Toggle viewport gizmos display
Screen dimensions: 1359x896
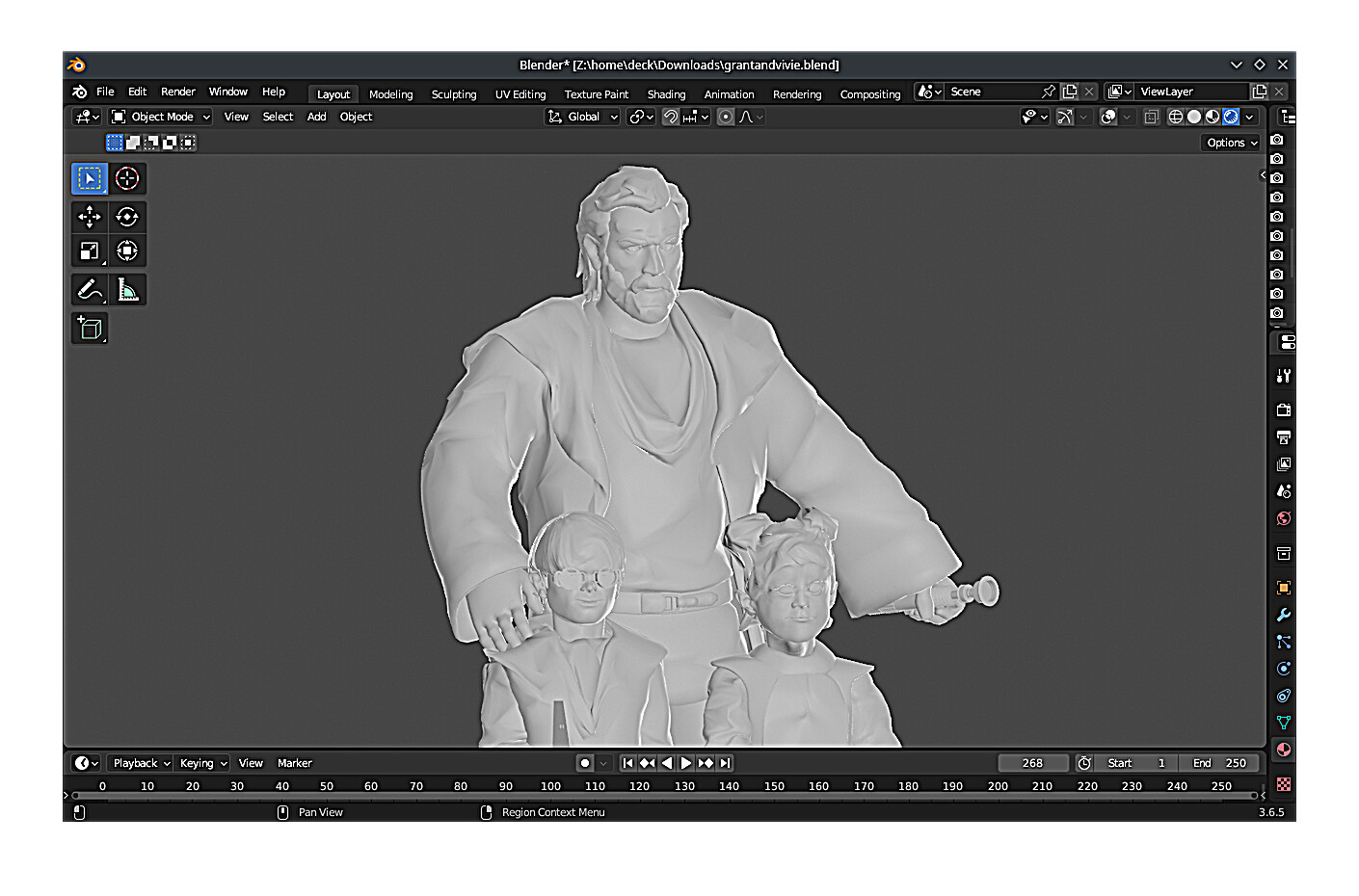point(1064,117)
